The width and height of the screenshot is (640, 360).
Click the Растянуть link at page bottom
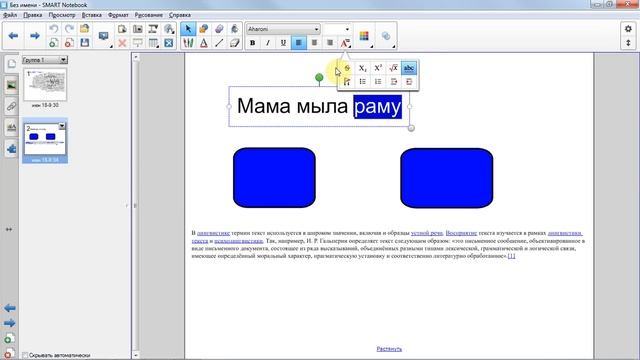pos(389,349)
